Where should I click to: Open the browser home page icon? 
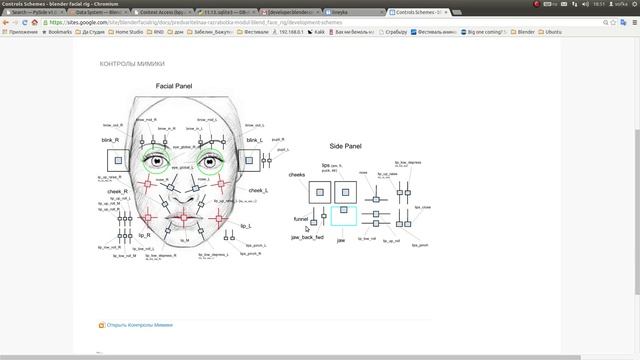click(x=35, y=22)
